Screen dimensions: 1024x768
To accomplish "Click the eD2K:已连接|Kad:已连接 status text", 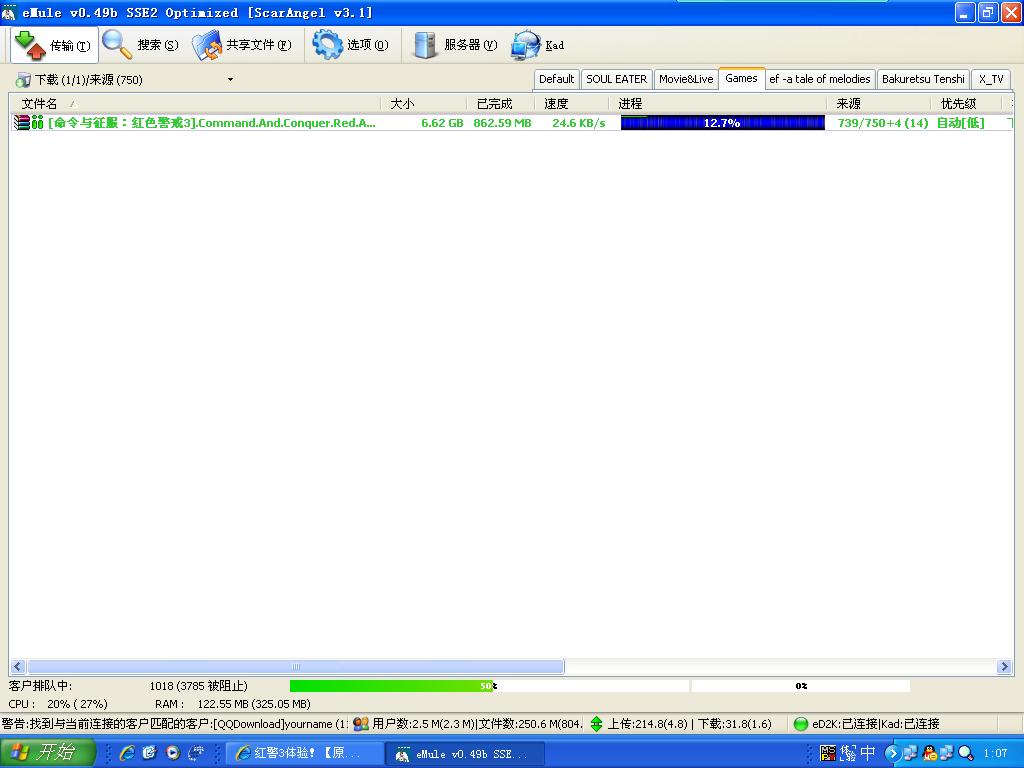I will click(x=875, y=724).
